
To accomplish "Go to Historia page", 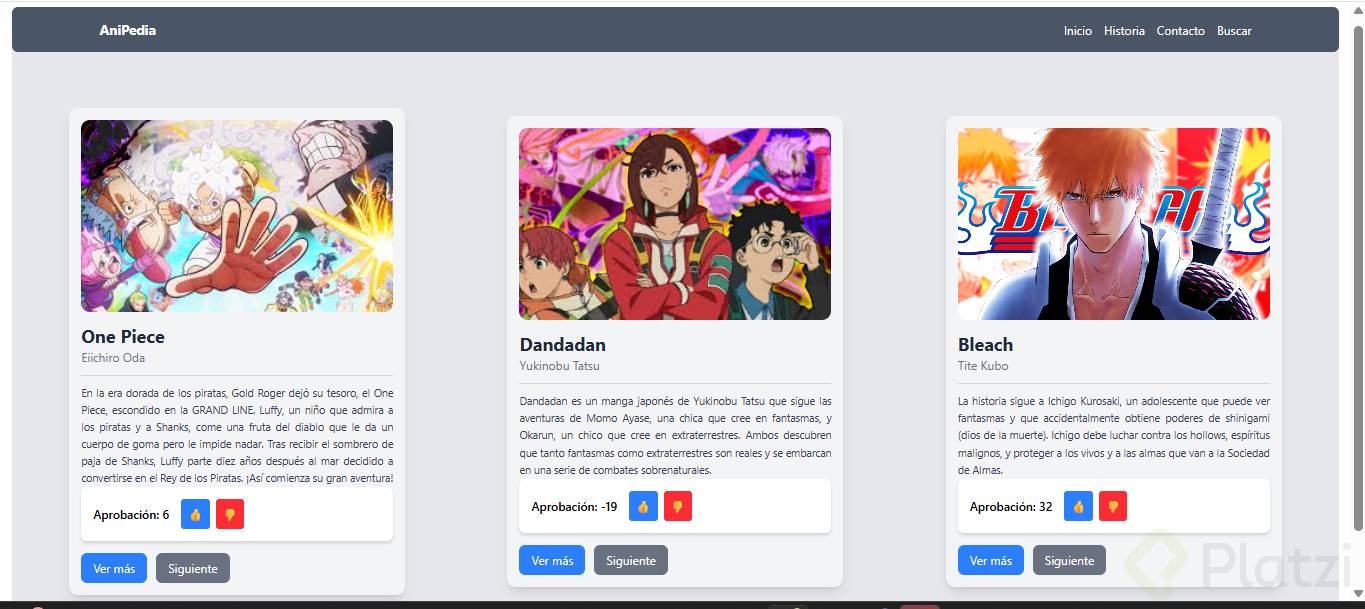I will pyautogui.click(x=1124, y=31).
